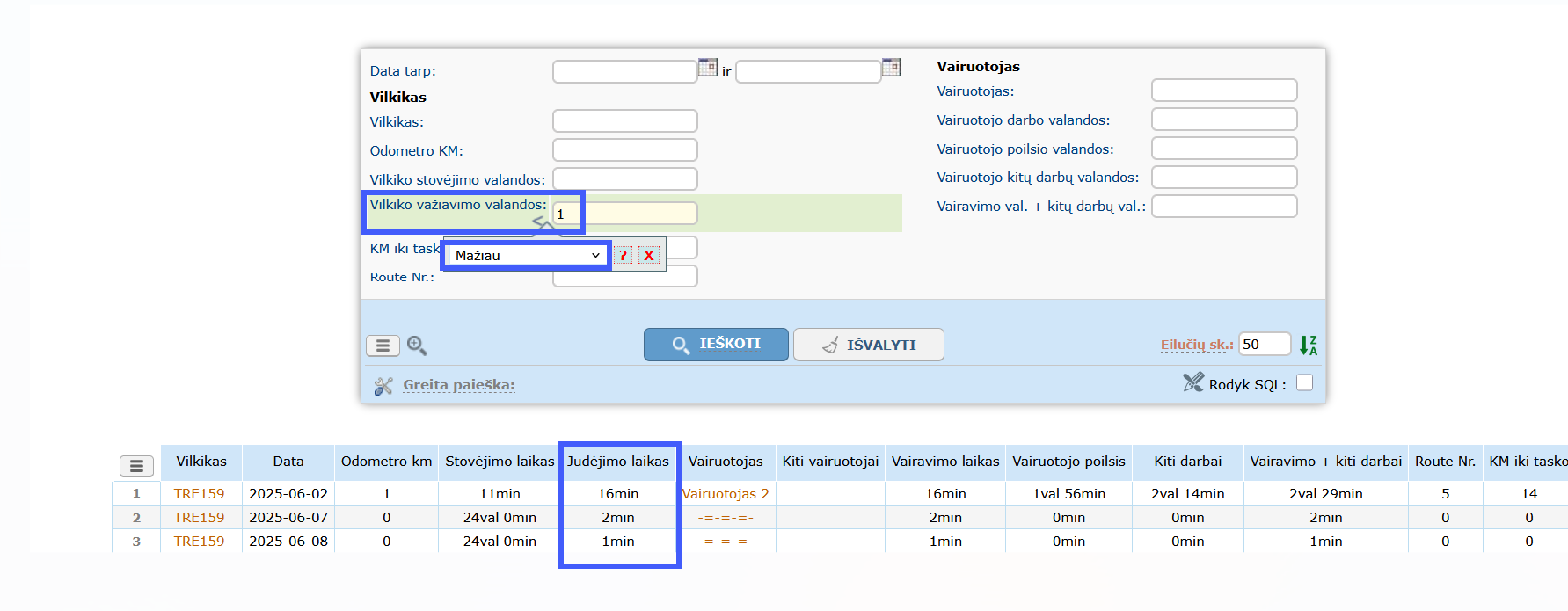
Task: Select the 16min Judėjimo laikas cell
Action: click(x=618, y=494)
